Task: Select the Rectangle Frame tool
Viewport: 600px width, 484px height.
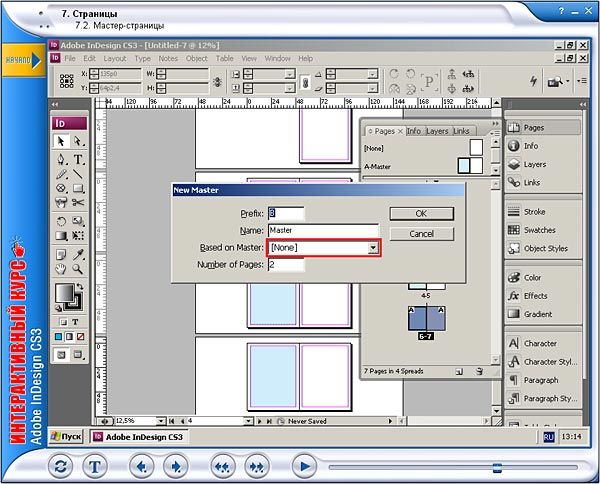Action: (61, 188)
